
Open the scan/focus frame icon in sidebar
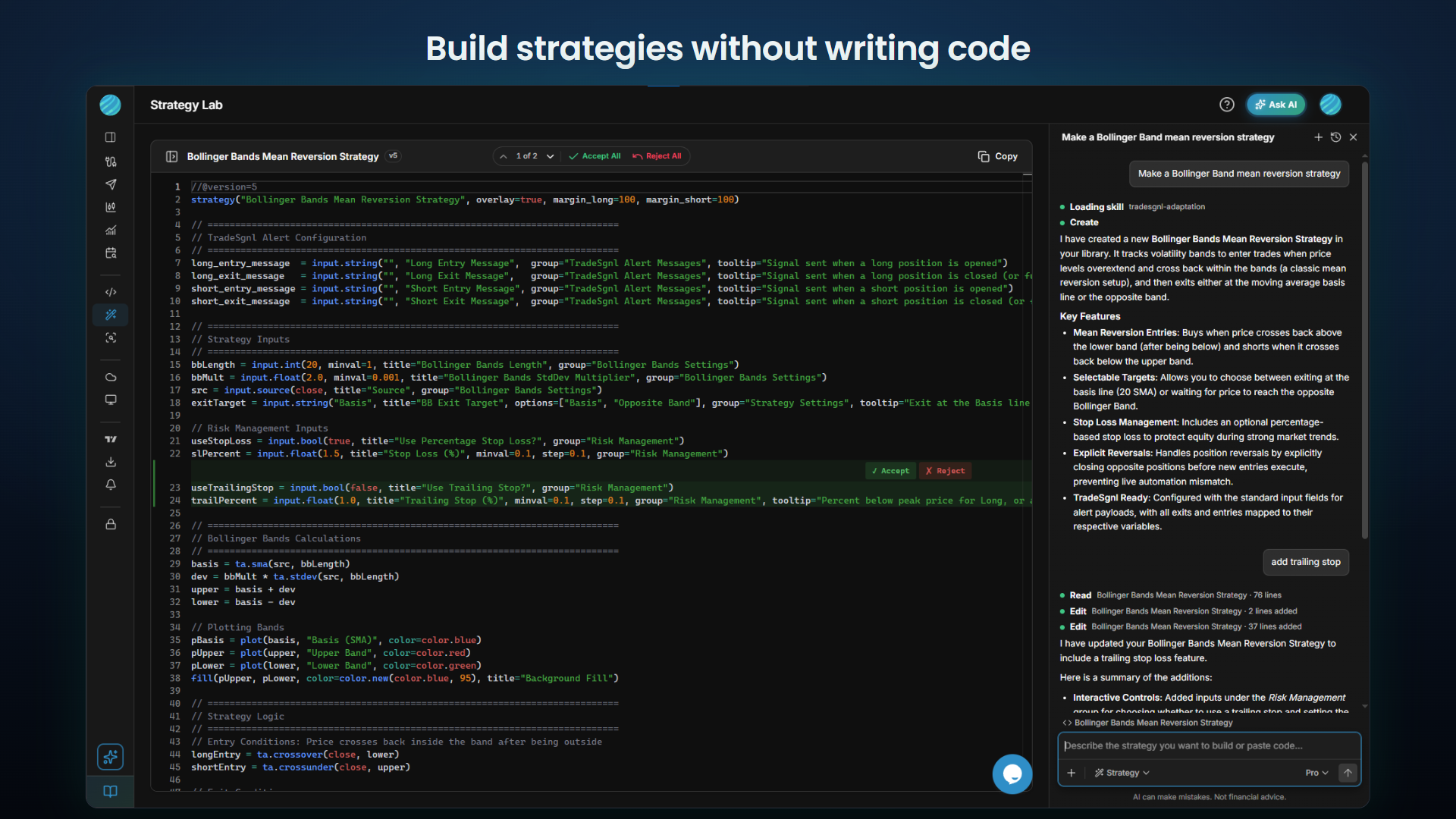coord(111,337)
